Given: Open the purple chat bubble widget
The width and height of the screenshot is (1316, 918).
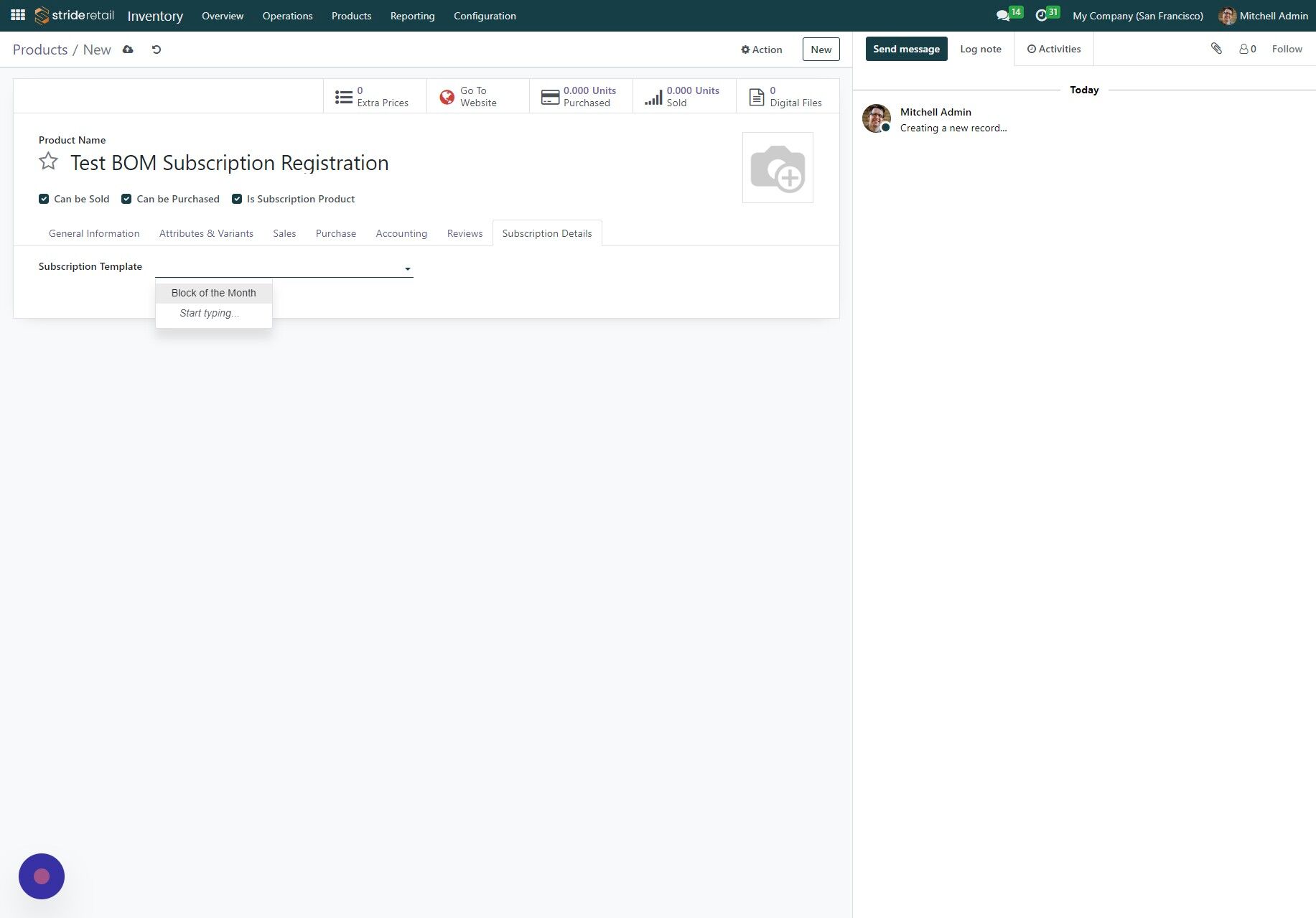Looking at the screenshot, I should click(42, 876).
